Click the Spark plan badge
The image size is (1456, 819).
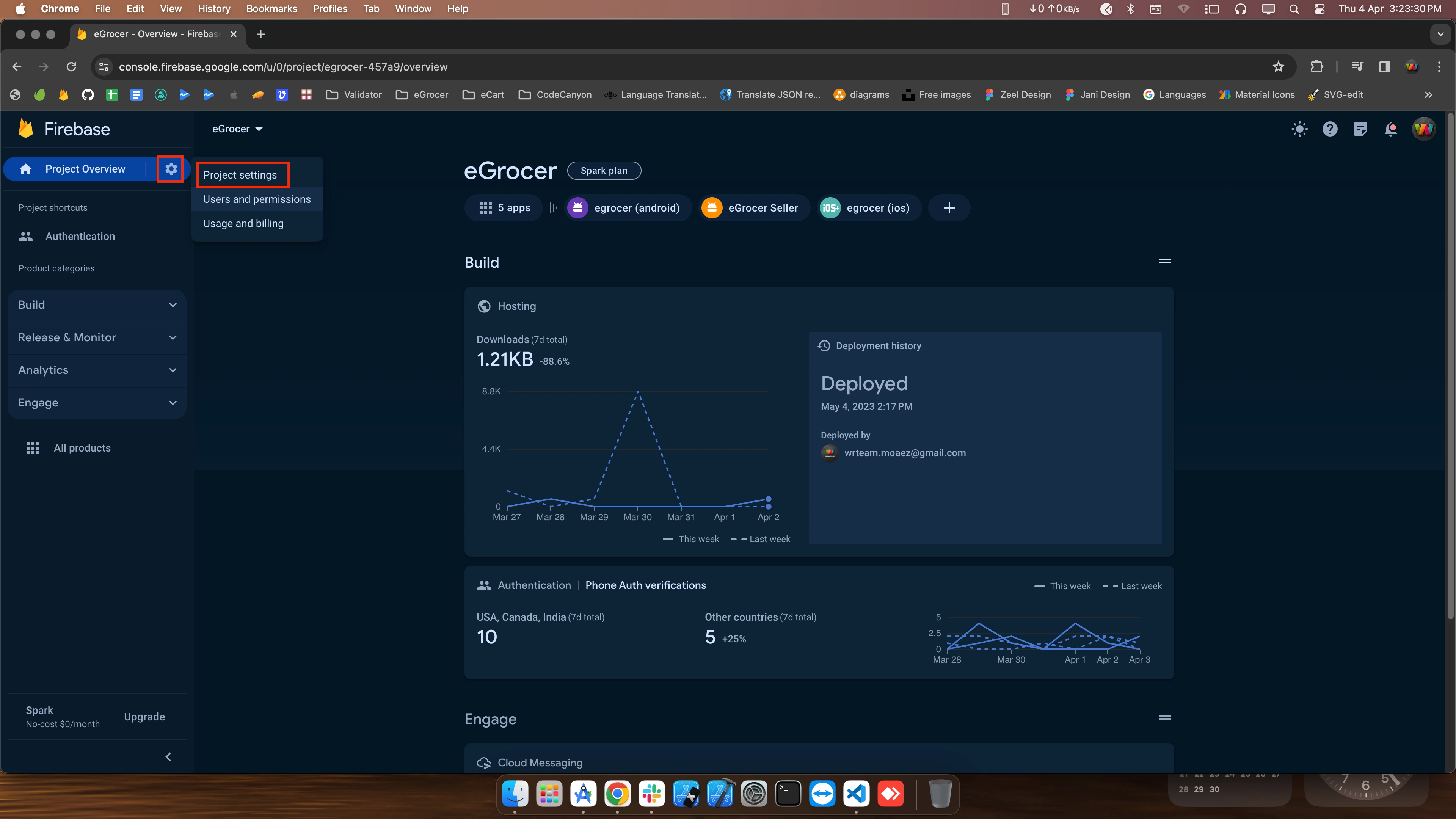[604, 171]
